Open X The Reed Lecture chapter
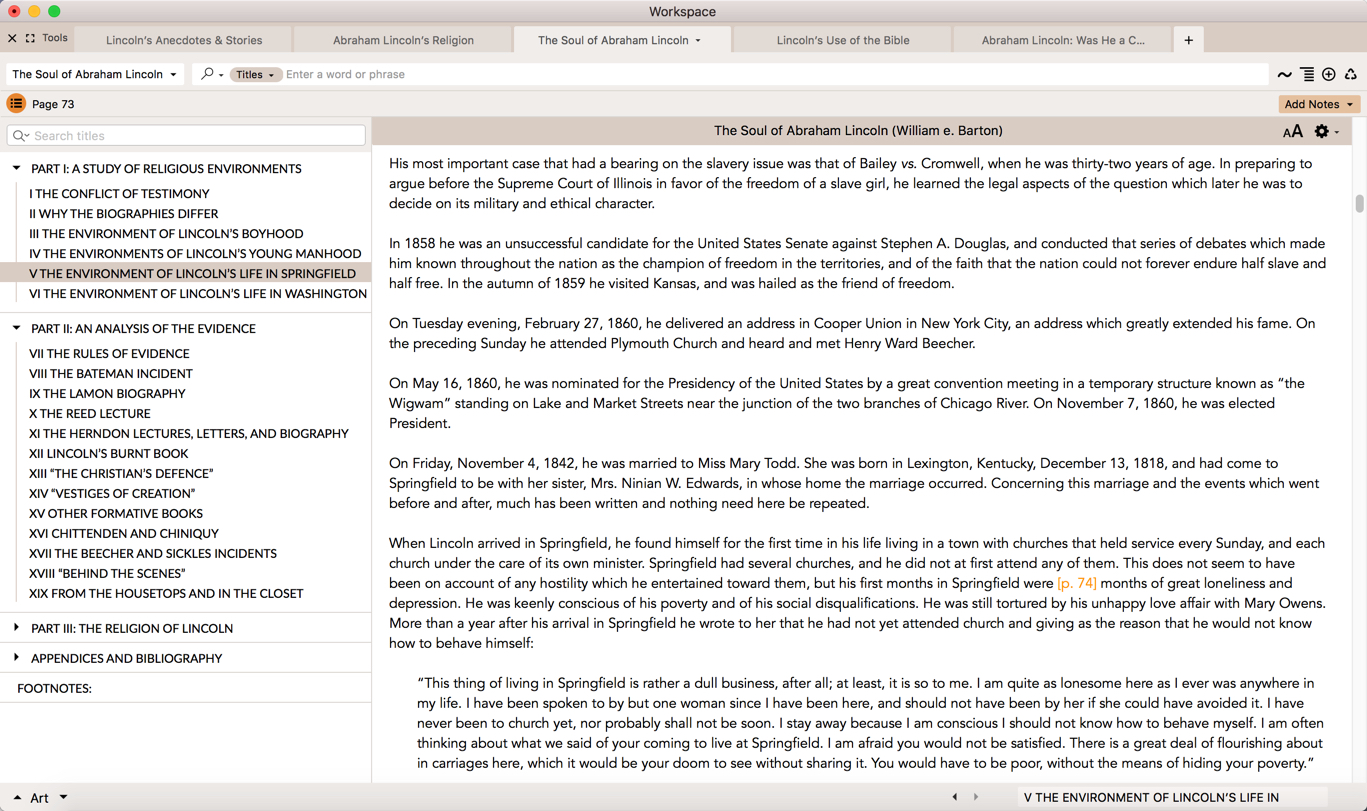 (90, 414)
